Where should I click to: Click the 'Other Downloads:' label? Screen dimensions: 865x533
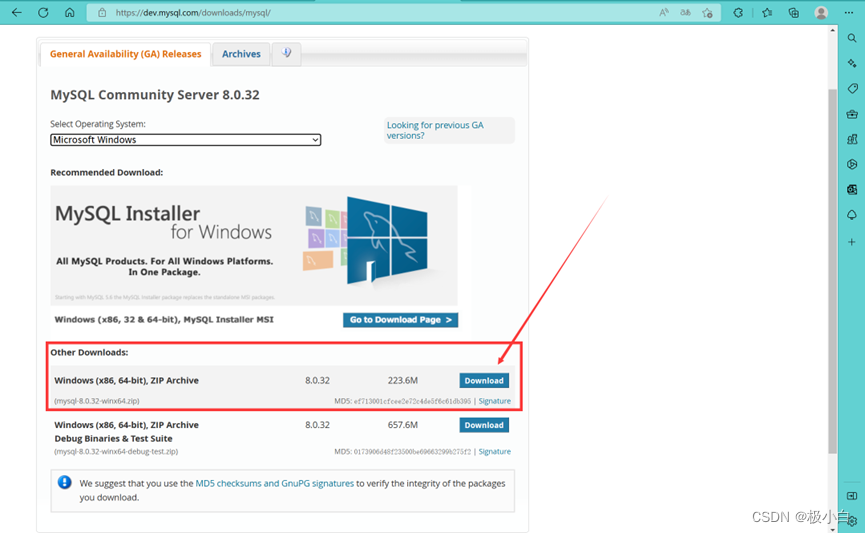89,352
